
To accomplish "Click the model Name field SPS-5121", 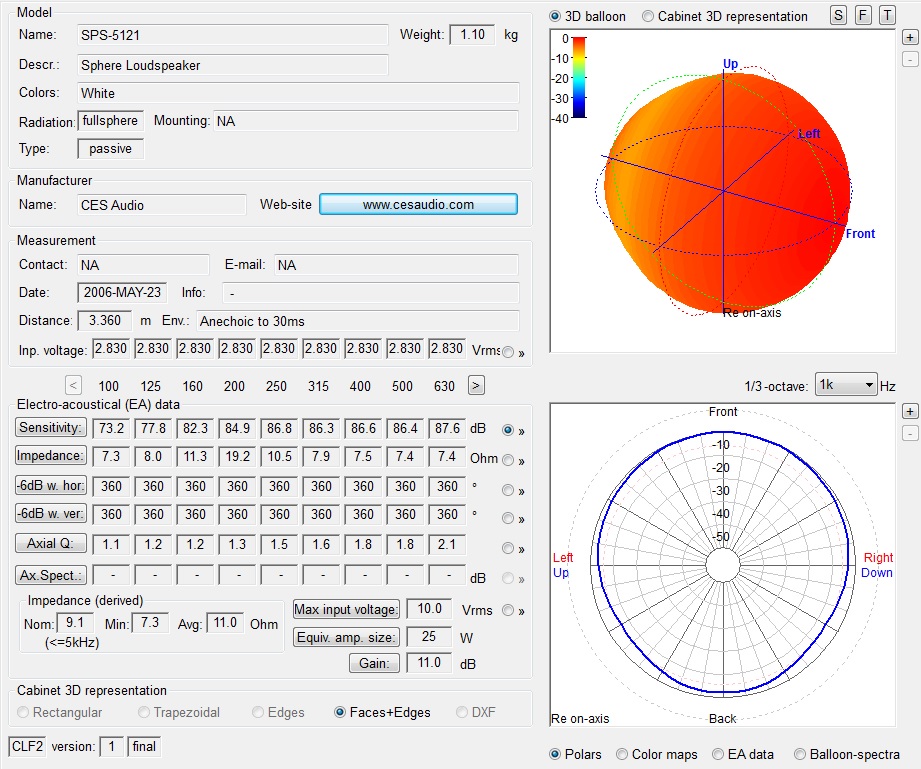I will 232,35.
